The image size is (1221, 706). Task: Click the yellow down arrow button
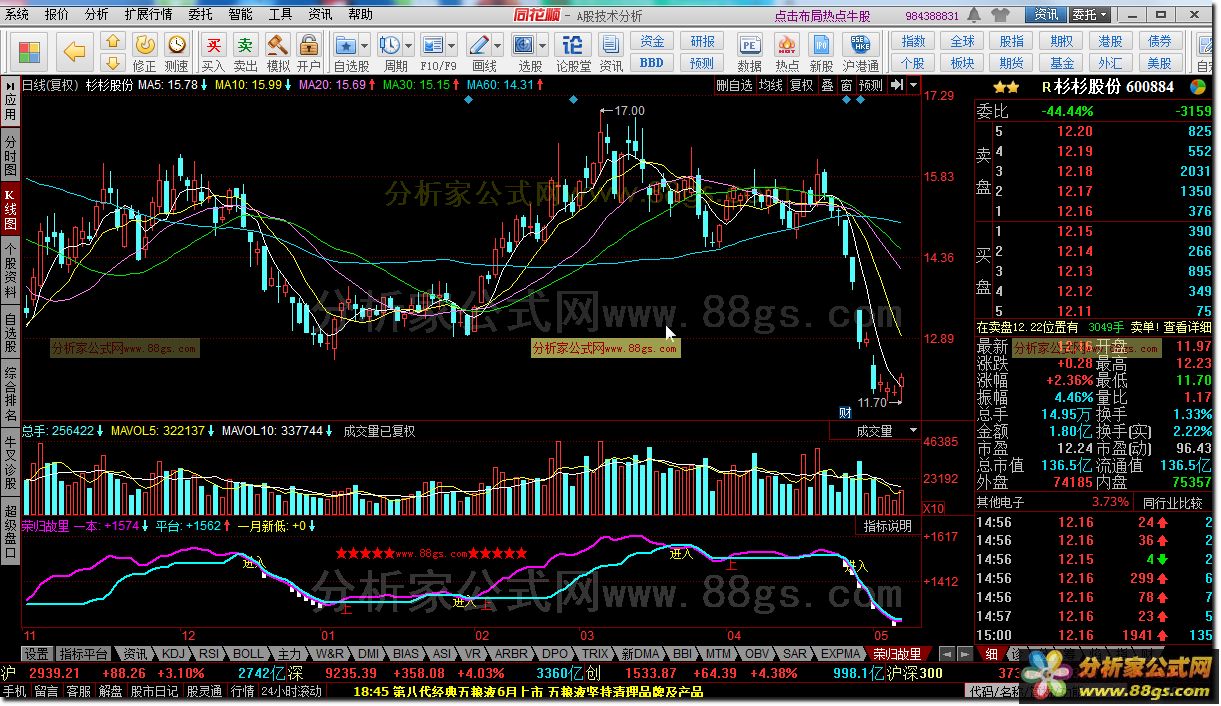113,62
